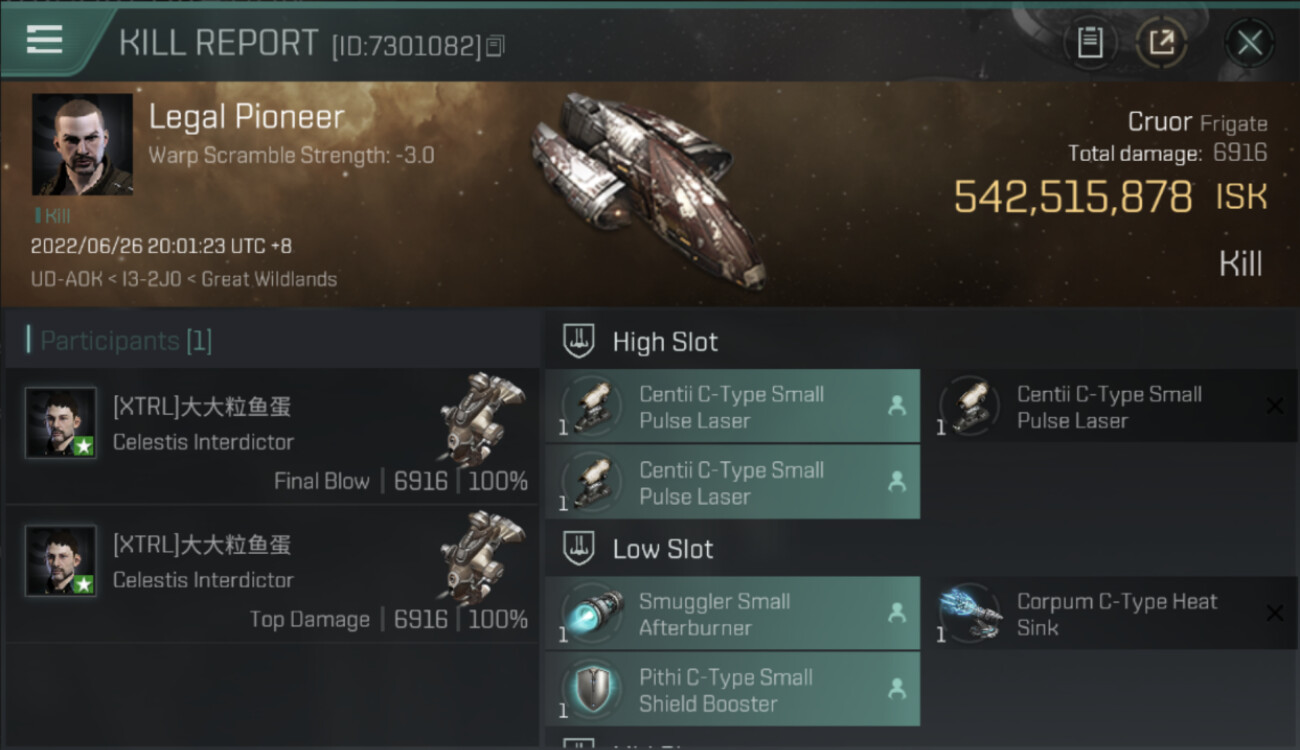Select the Cruor ship image
Image resolution: width=1300 pixels, height=750 pixels.
tap(648, 188)
